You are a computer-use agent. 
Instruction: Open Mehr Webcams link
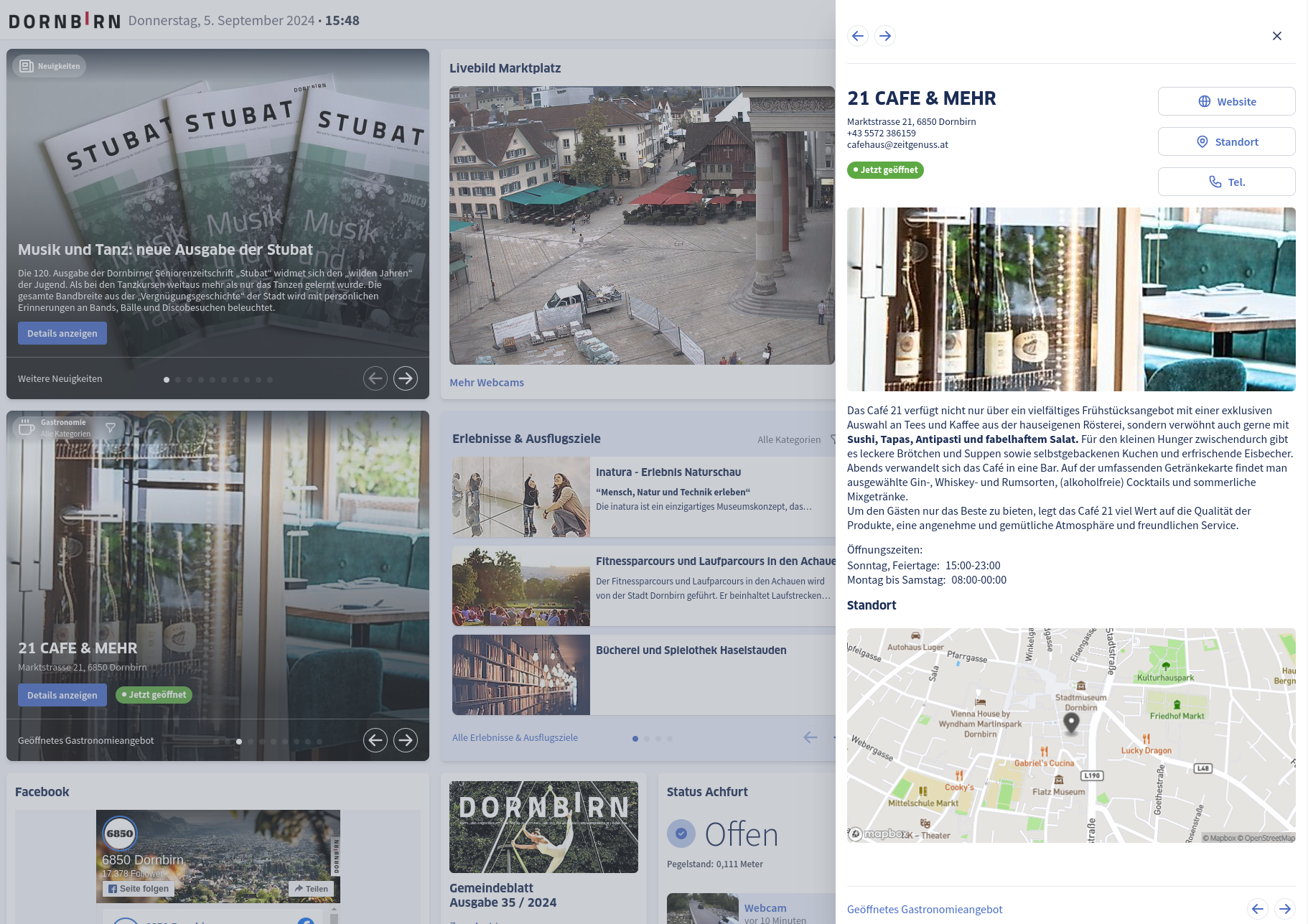[x=487, y=383]
